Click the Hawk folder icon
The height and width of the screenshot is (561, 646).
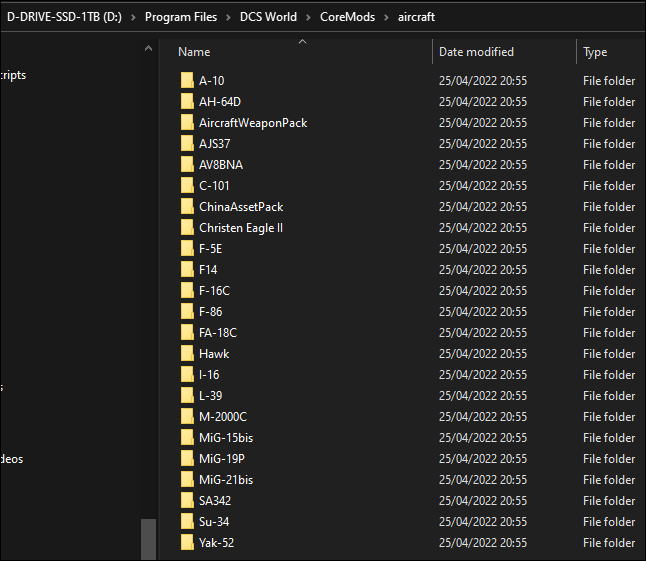pos(187,353)
